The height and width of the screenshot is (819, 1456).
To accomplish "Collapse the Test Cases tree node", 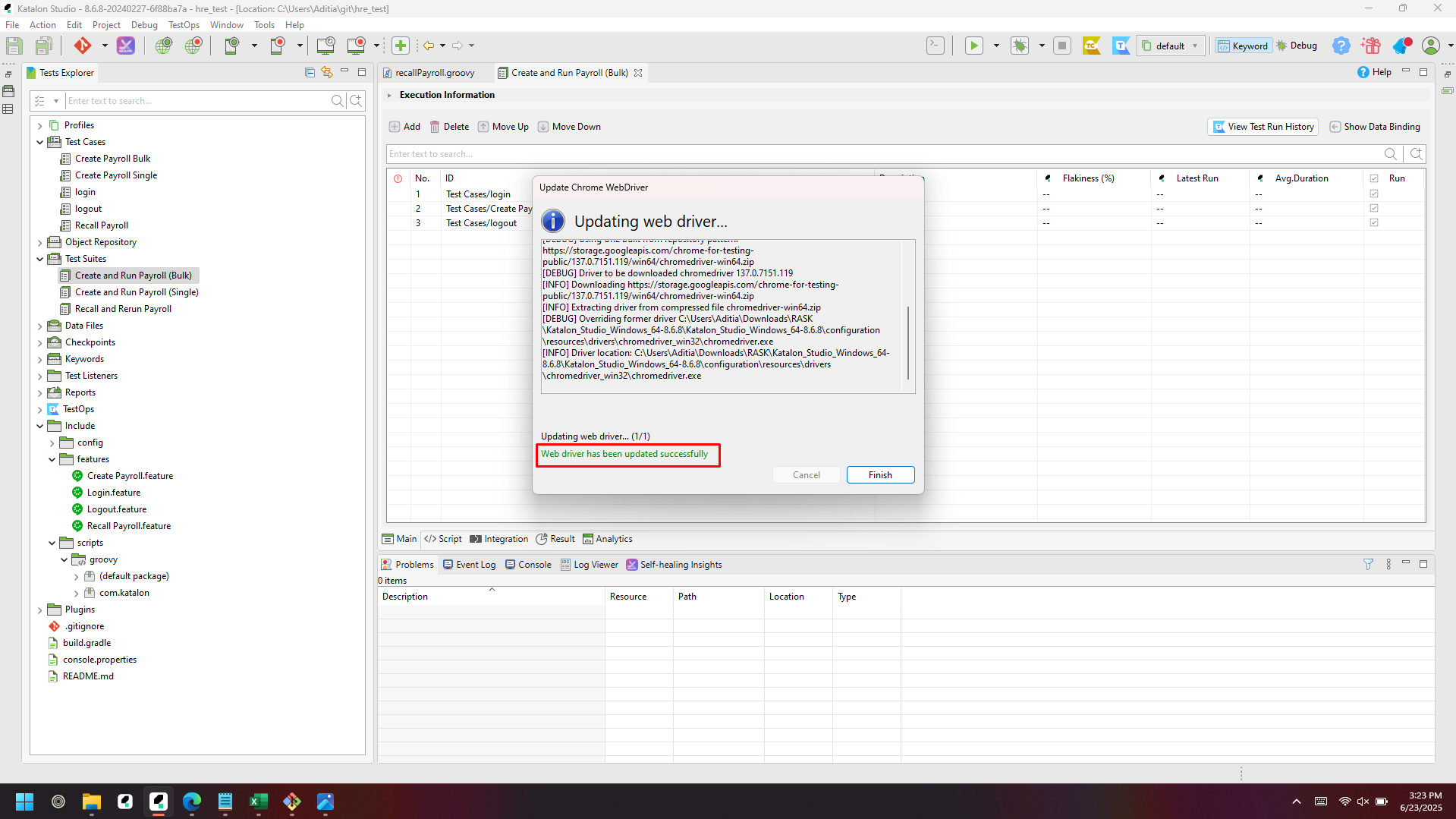I will point(39,142).
